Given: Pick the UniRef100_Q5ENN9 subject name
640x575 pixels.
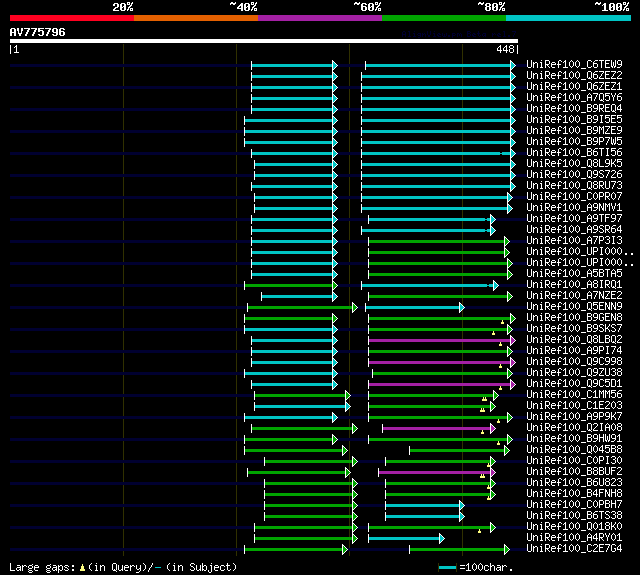Looking at the screenshot, I should point(574,307).
